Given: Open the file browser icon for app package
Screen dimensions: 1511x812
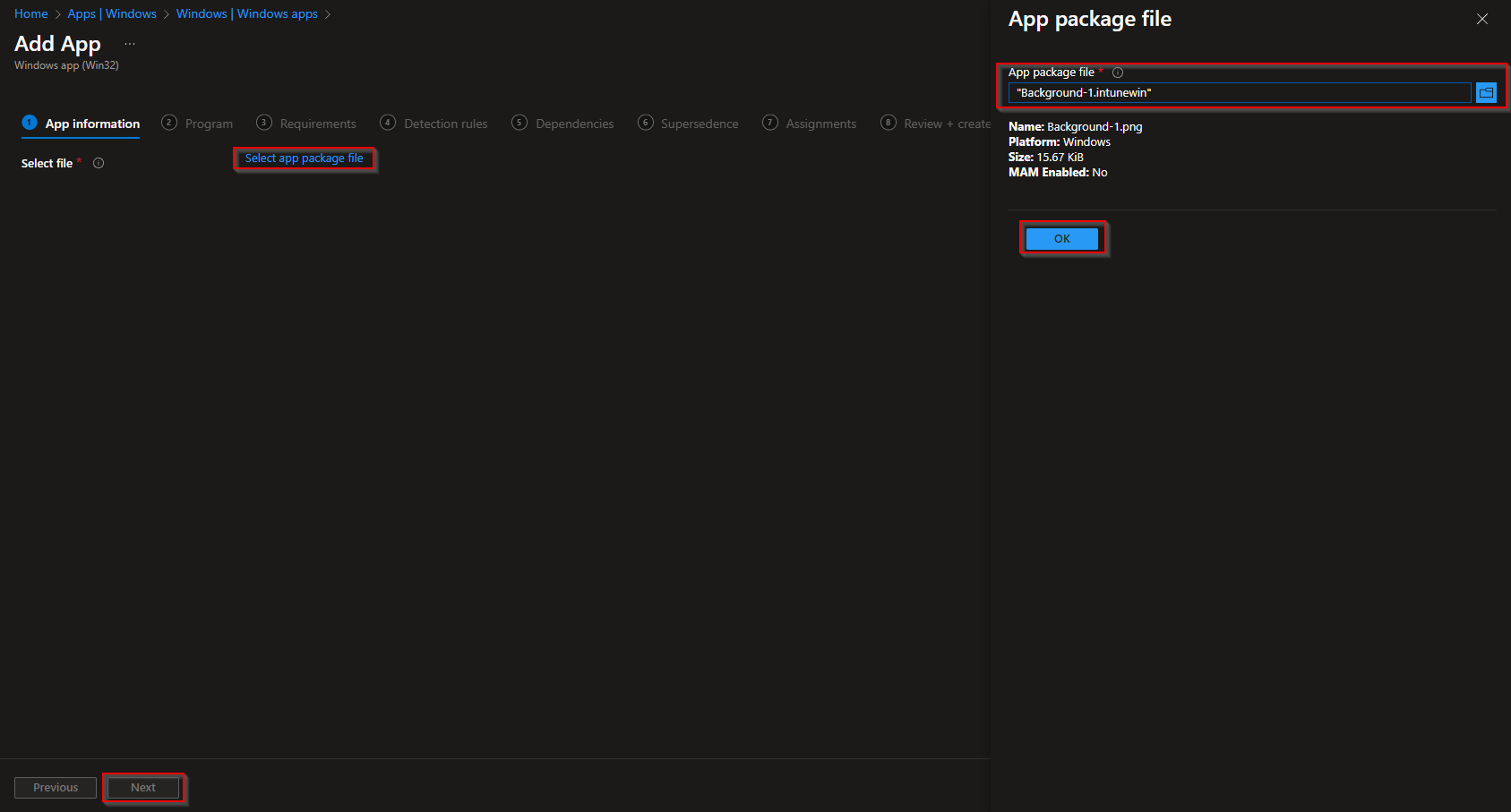Looking at the screenshot, I should coord(1486,92).
